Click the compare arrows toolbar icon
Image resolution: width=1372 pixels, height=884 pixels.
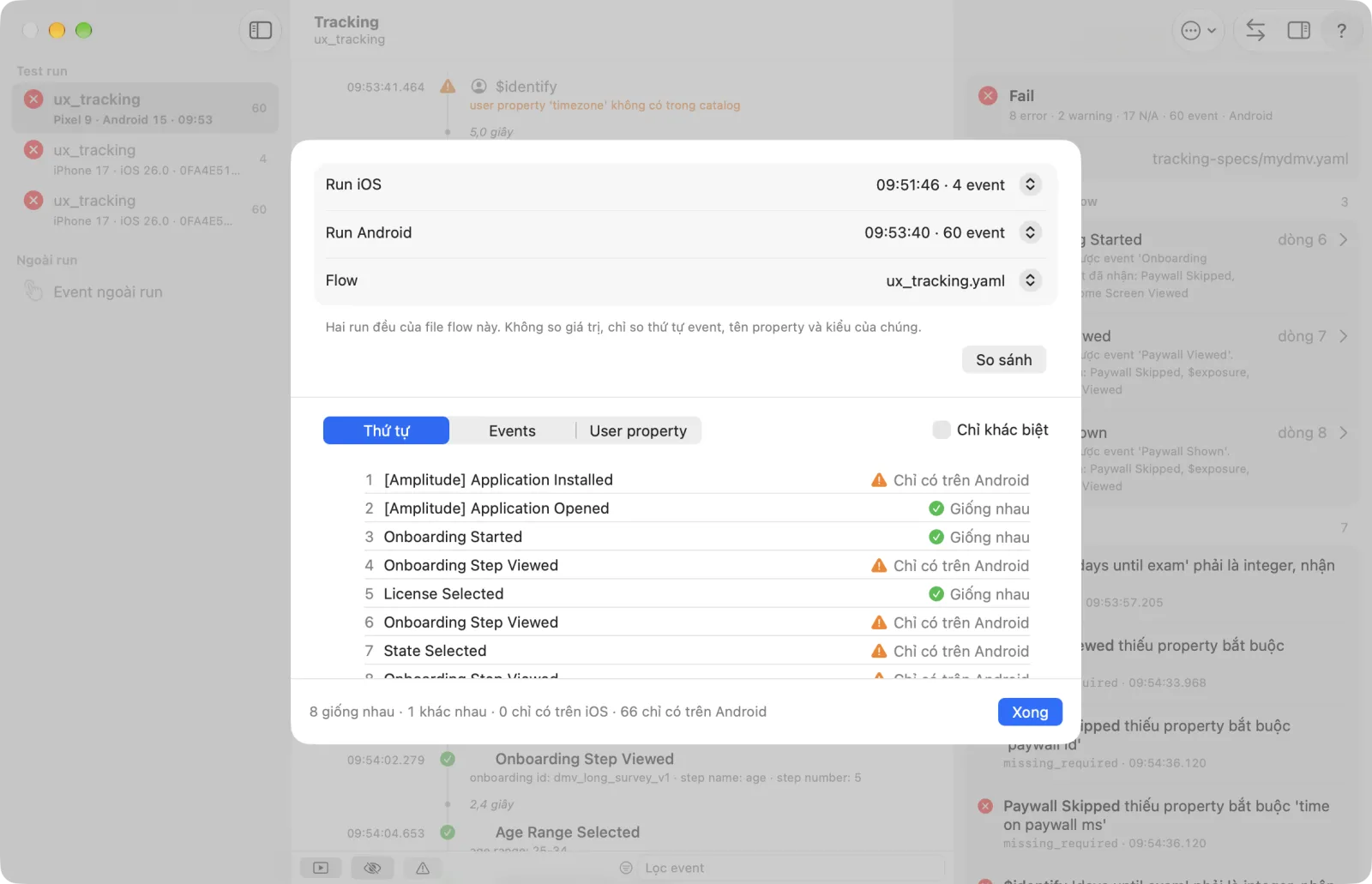click(x=1255, y=31)
